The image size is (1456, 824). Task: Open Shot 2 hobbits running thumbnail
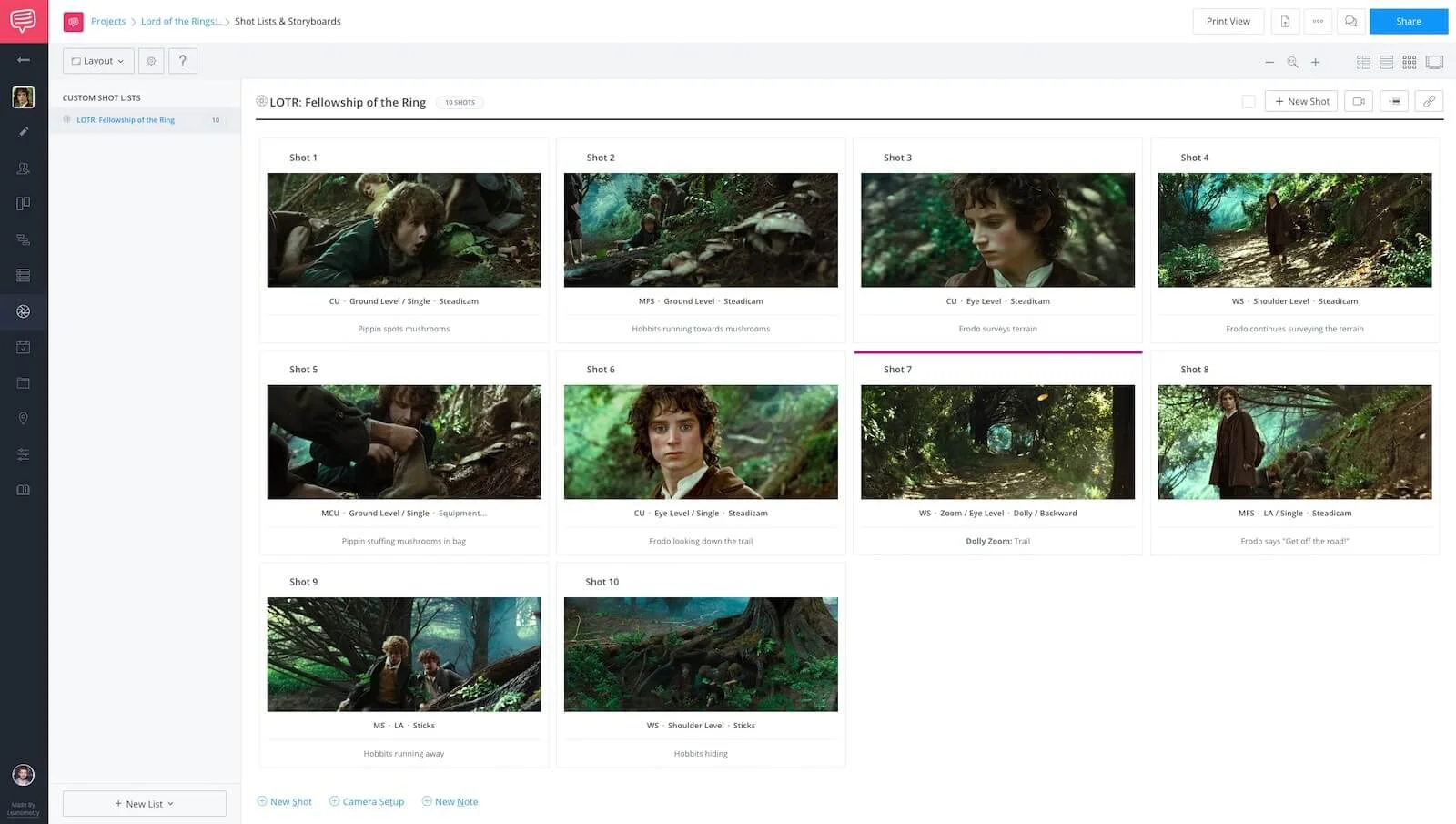701,230
